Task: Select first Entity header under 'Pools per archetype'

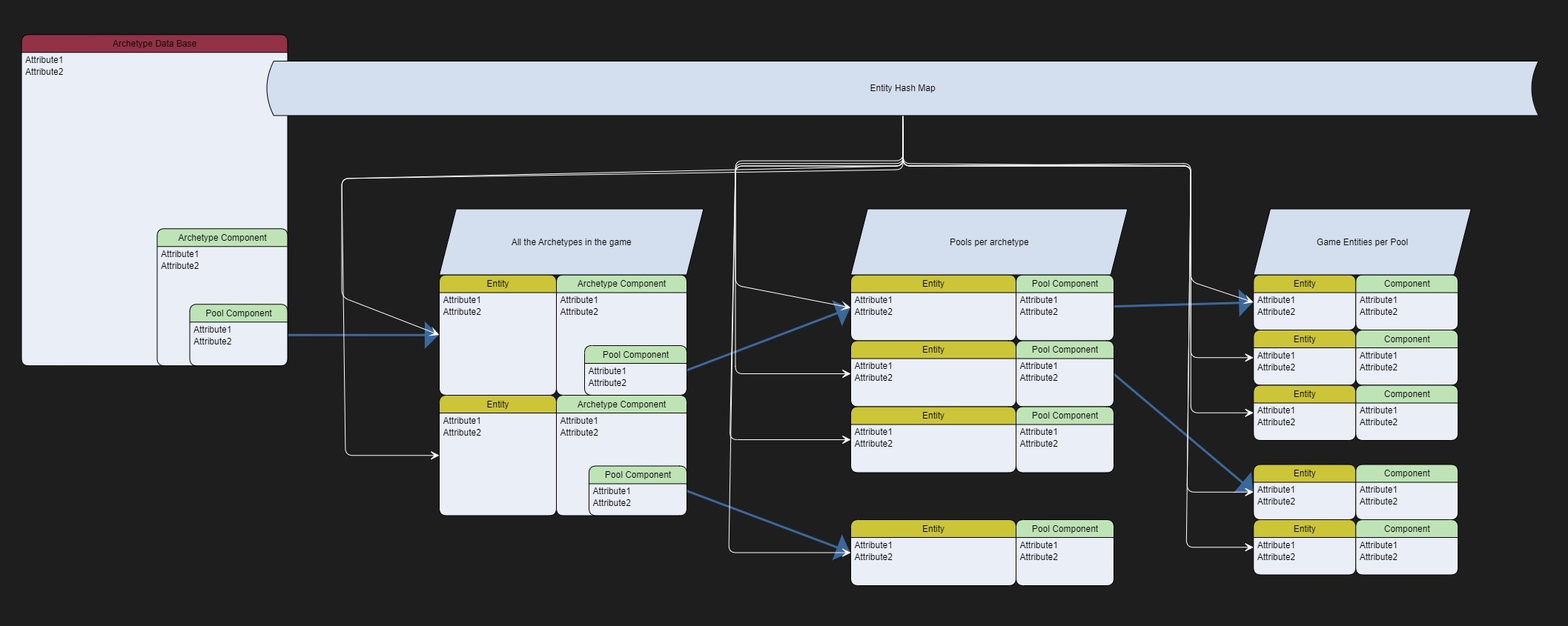Action: click(933, 284)
